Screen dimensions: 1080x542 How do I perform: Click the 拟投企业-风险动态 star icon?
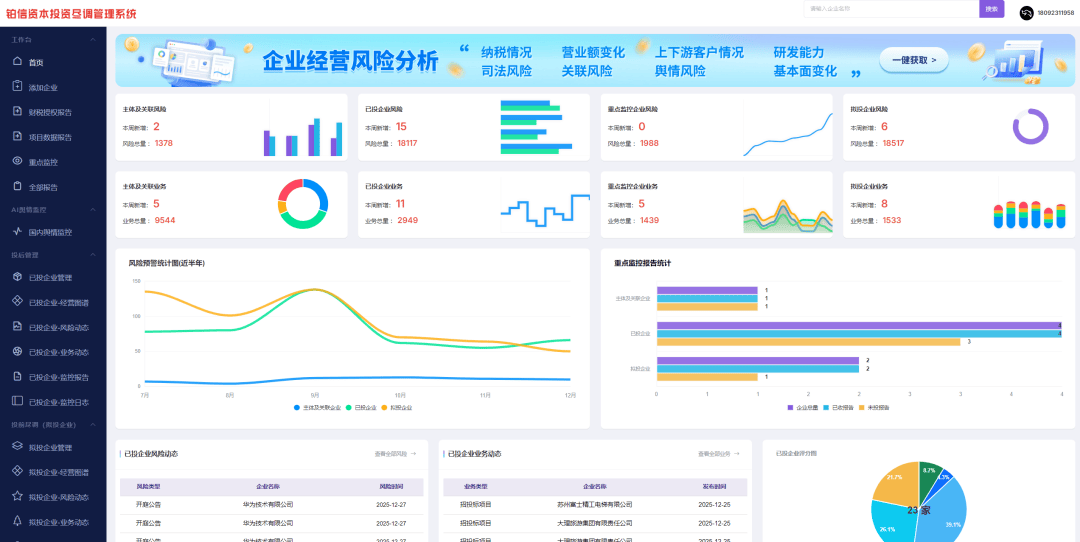[x=17, y=496]
